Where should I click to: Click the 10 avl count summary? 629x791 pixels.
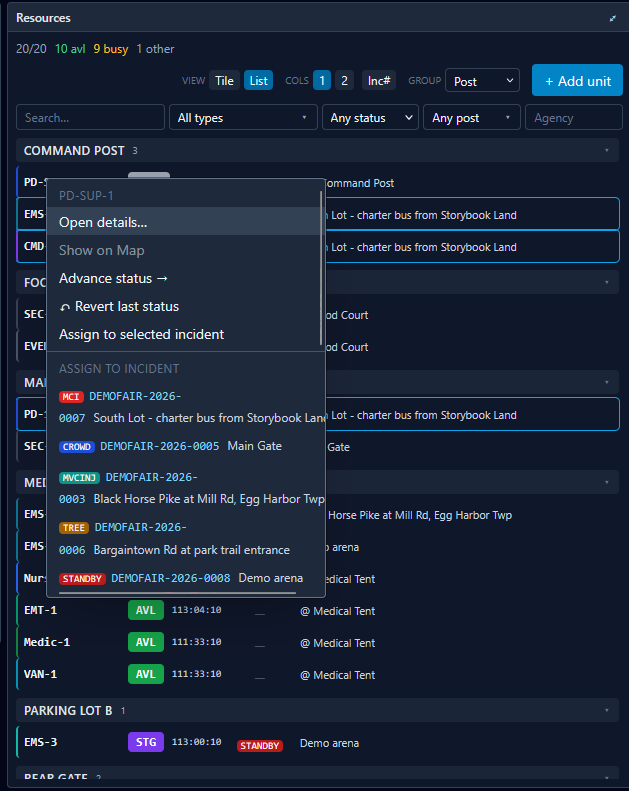[70, 49]
